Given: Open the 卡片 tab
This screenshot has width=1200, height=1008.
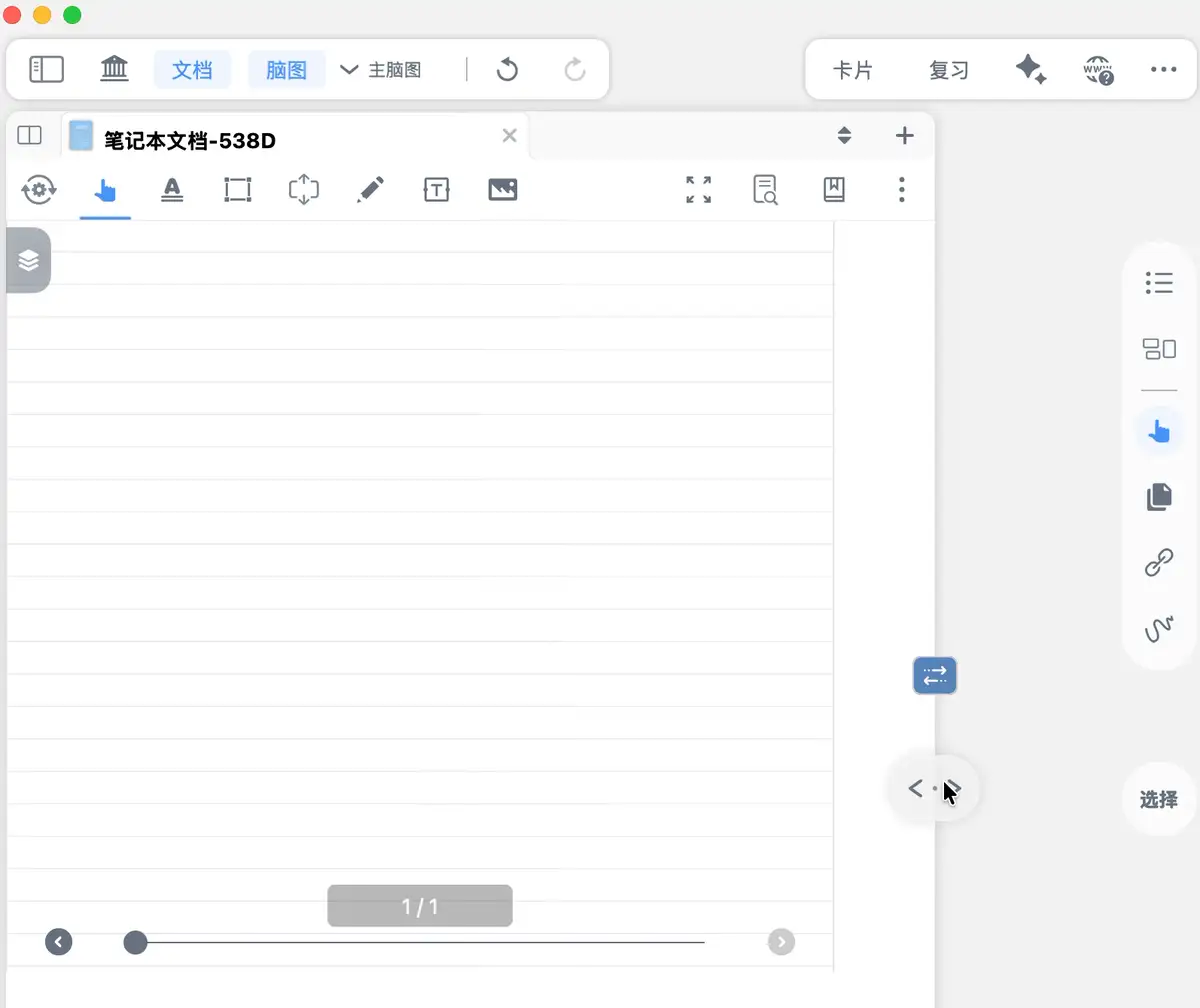Looking at the screenshot, I should click(853, 70).
